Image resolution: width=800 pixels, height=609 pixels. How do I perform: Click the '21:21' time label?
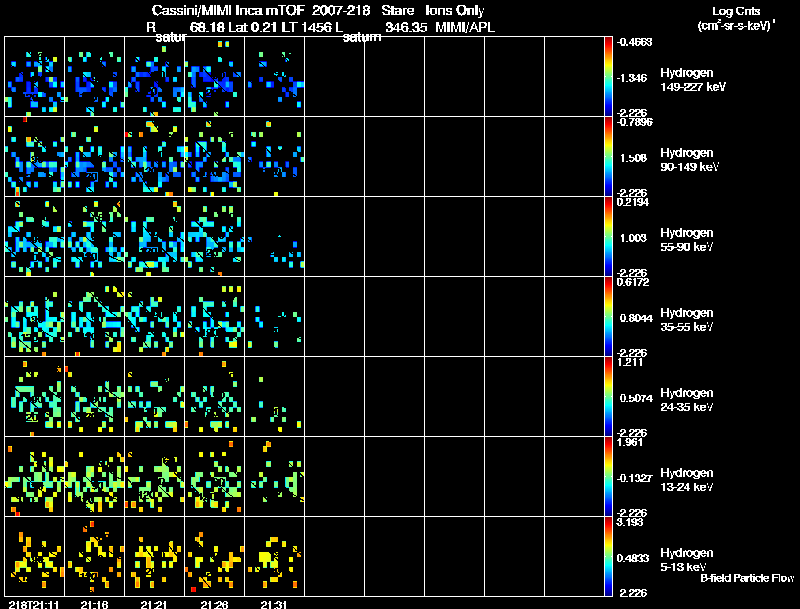coord(154,604)
